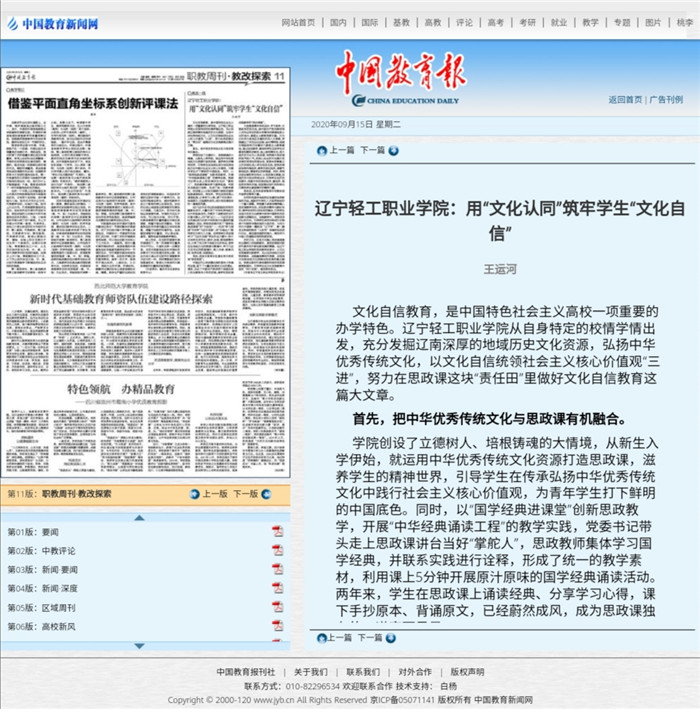The image size is (700, 709).
Task: Open page 第04版：新闻·深度
Action: [x=43, y=588]
